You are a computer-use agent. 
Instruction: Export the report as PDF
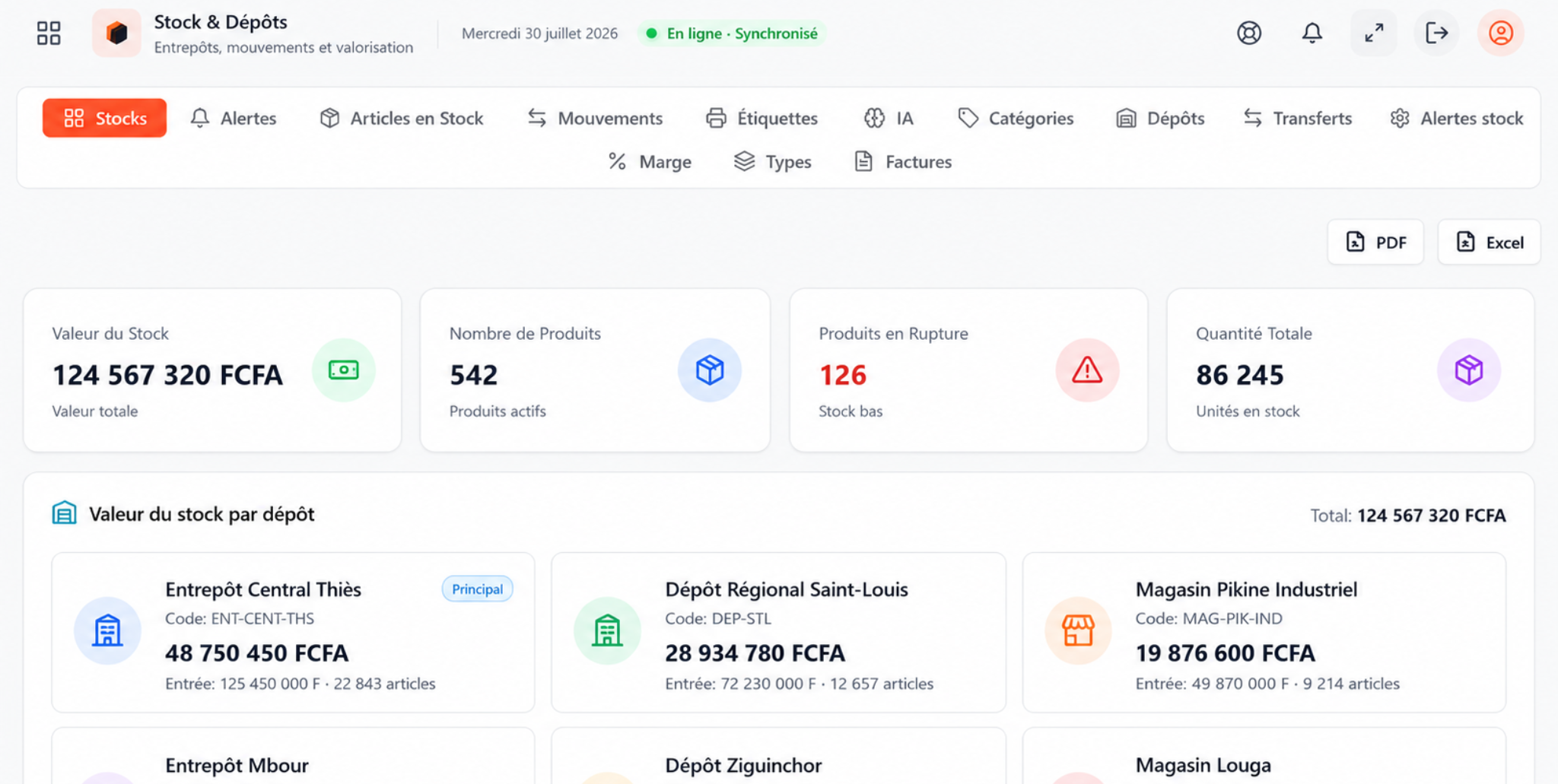point(1375,242)
